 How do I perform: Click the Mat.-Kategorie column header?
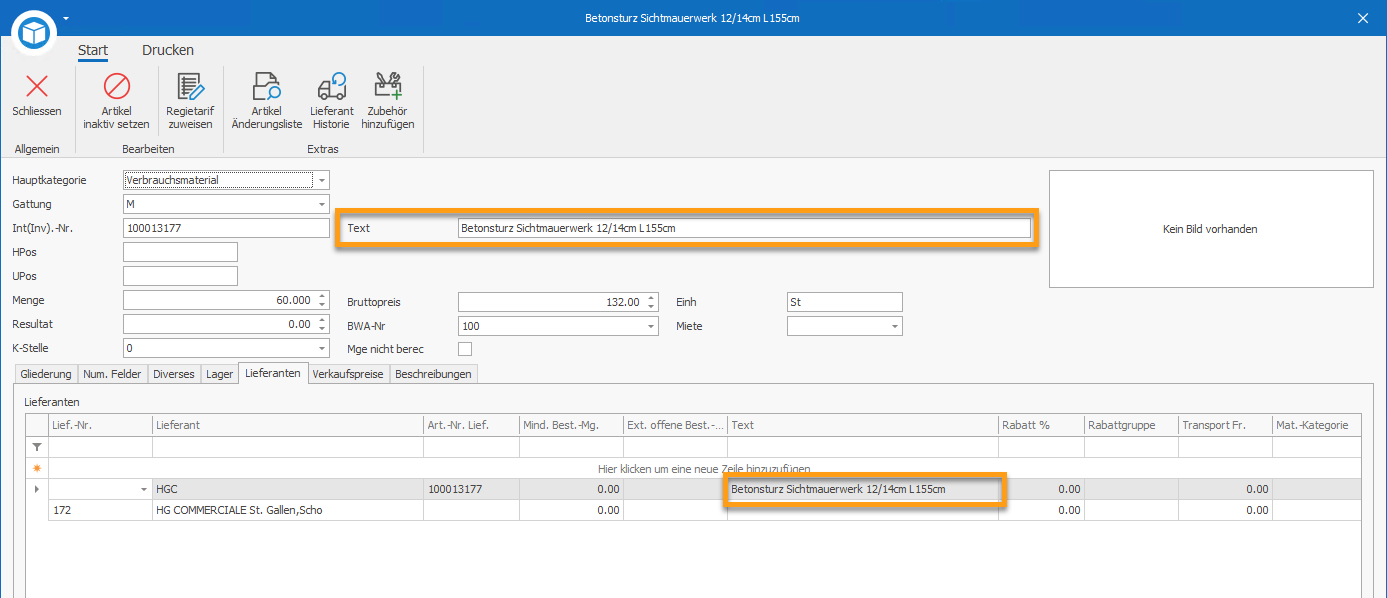point(1317,425)
